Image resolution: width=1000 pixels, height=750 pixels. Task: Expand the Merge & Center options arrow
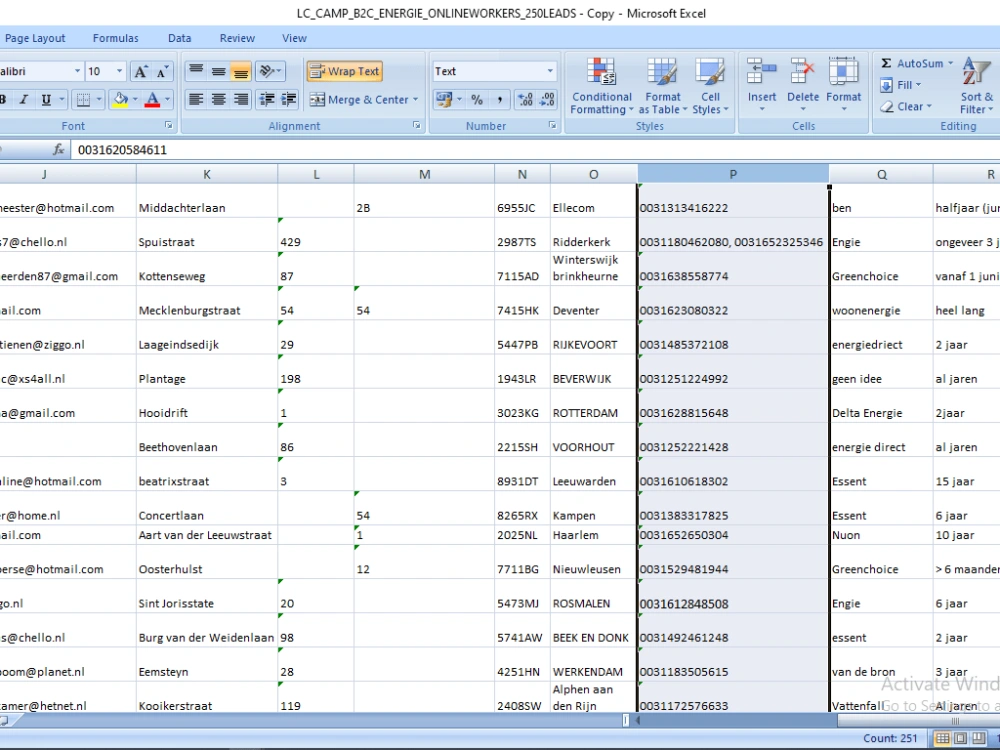coord(416,99)
